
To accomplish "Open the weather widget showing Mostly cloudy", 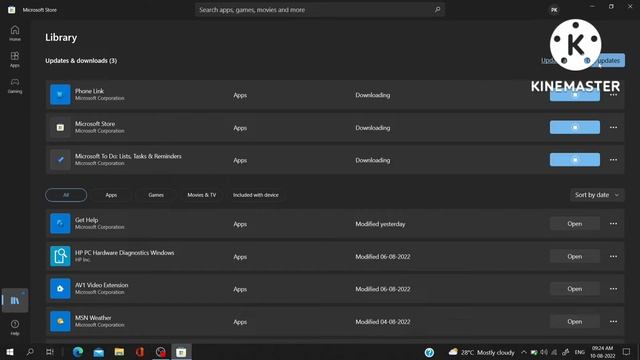I will pos(481,352).
